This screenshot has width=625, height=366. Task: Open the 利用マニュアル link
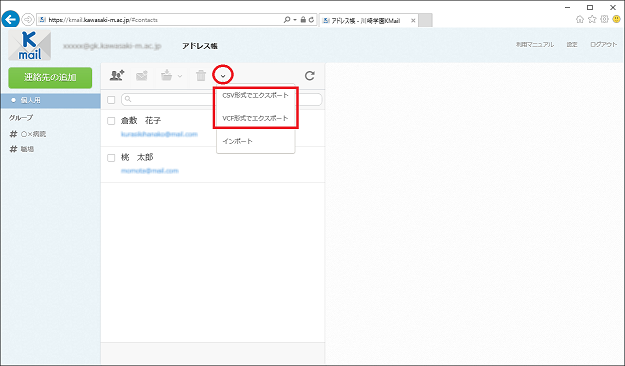[535, 45]
